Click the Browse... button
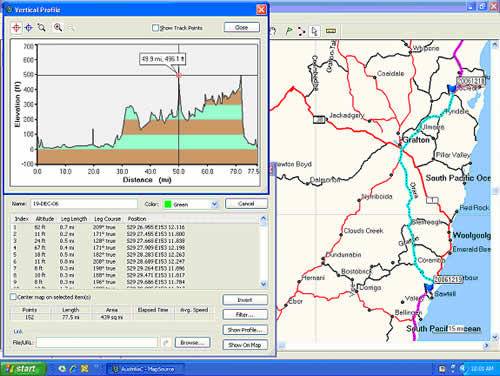This screenshot has height=376, width=500. pyautogui.click(x=192, y=342)
